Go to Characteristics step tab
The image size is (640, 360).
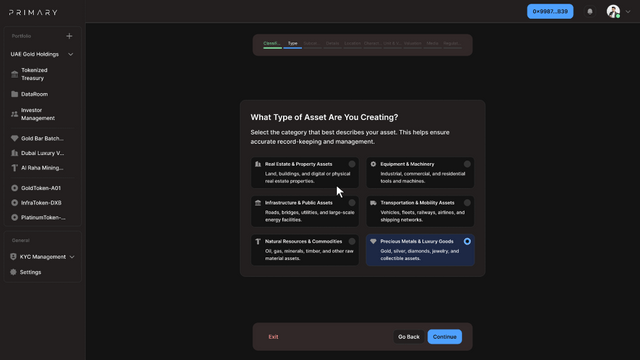pyautogui.click(x=372, y=44)
